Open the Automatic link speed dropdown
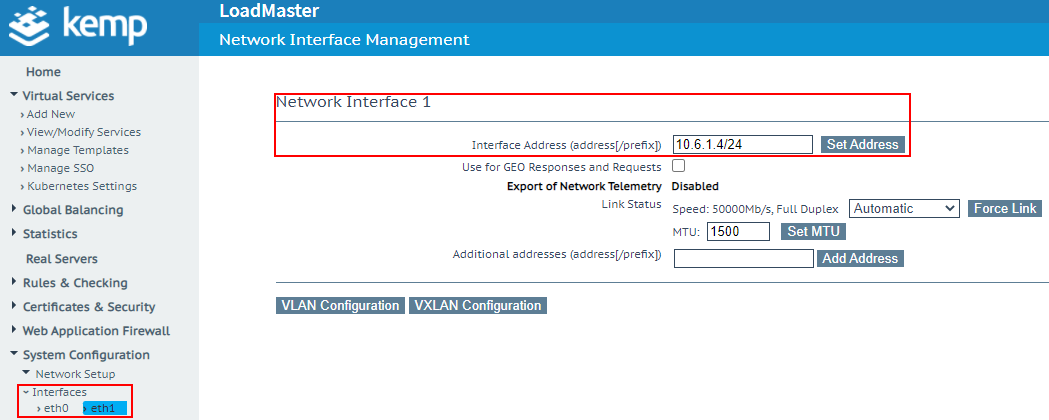The height and width of the screenshot is (420, 1049). tap(904, 209)
